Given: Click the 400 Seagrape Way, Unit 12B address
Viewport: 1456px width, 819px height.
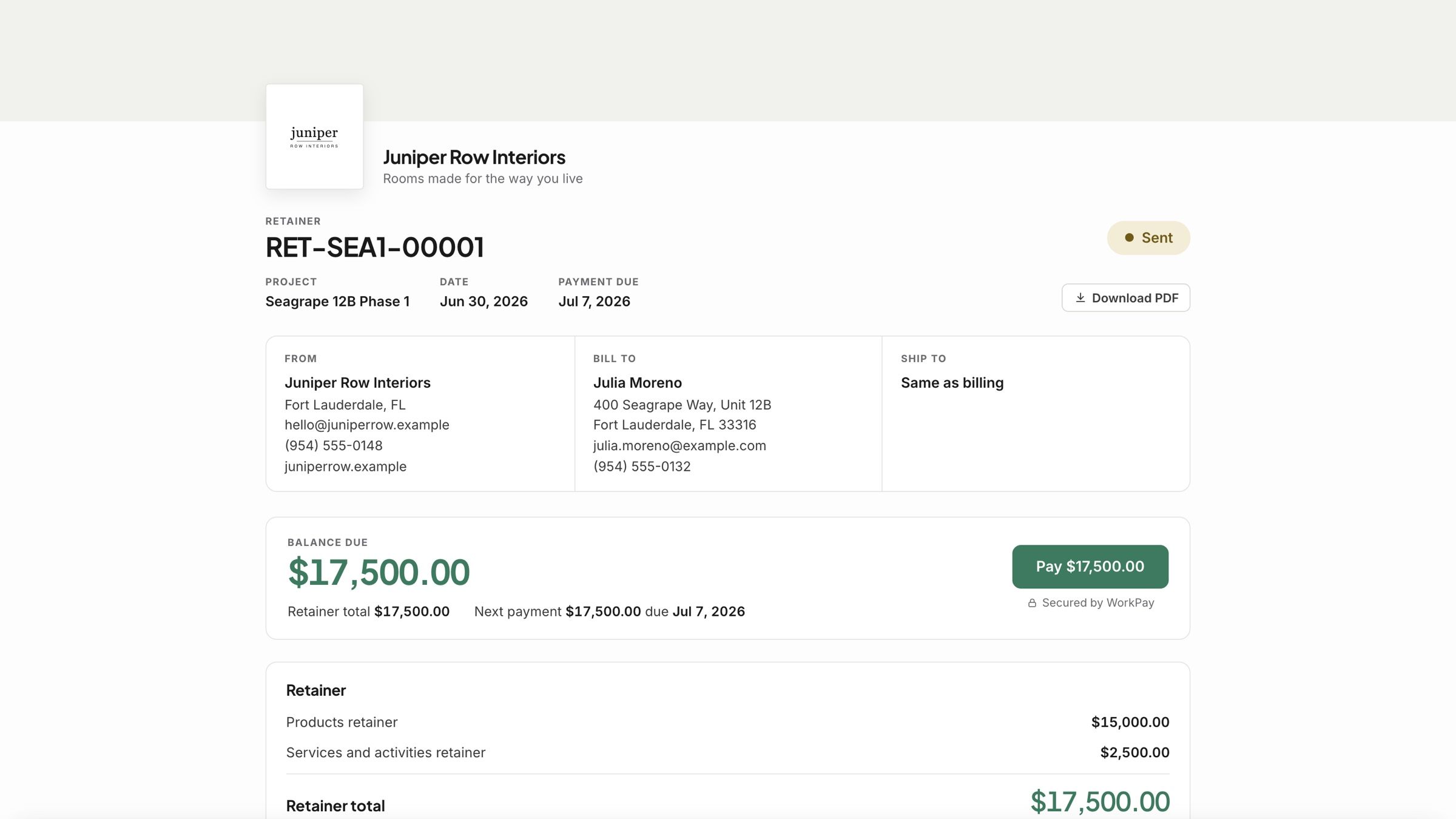Looking at the screenshot, I should [x=682, y=405].
